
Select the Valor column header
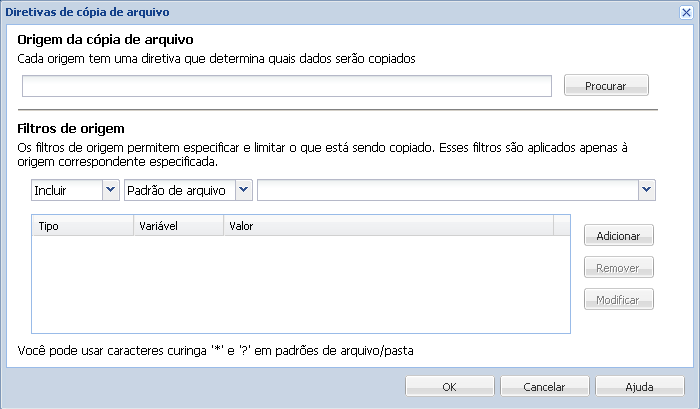tap(388, 227)
